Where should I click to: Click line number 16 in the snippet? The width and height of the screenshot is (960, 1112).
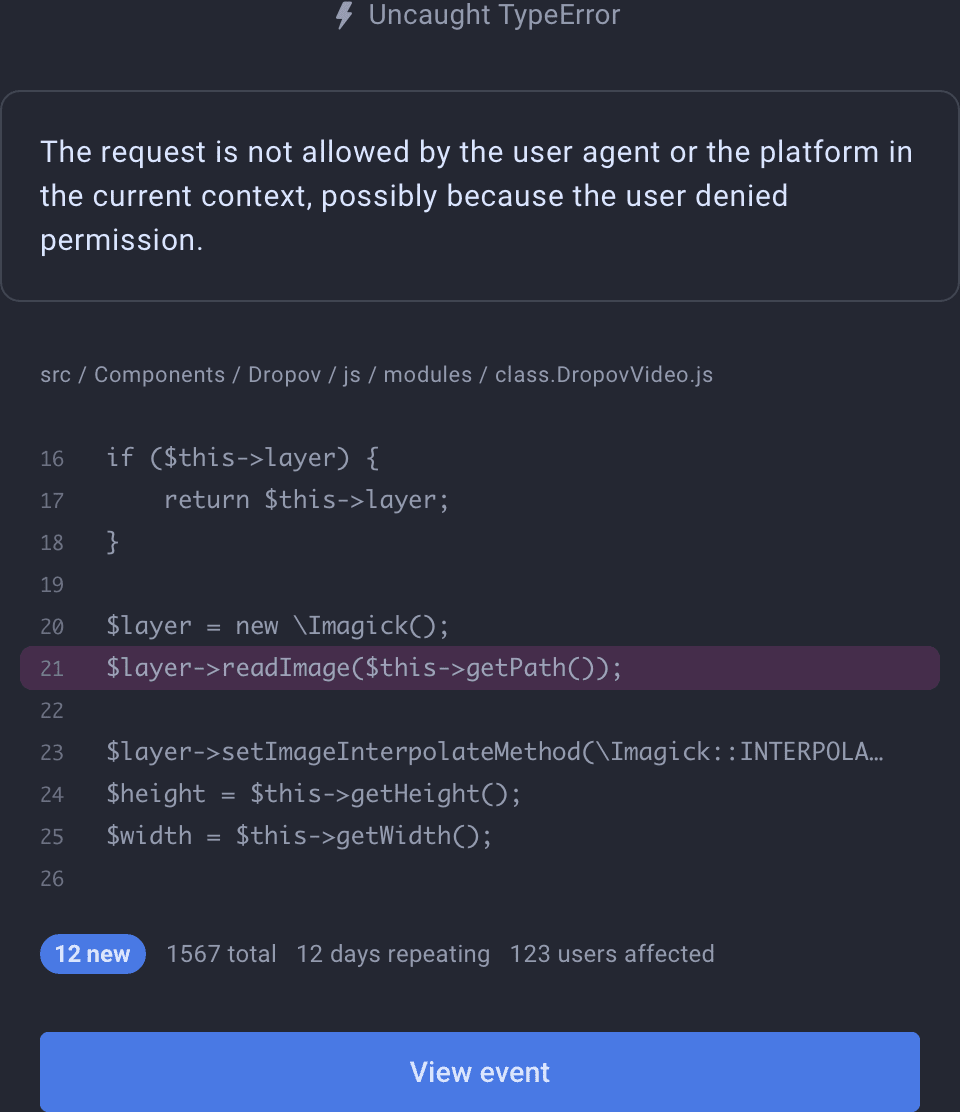[51, 459]
